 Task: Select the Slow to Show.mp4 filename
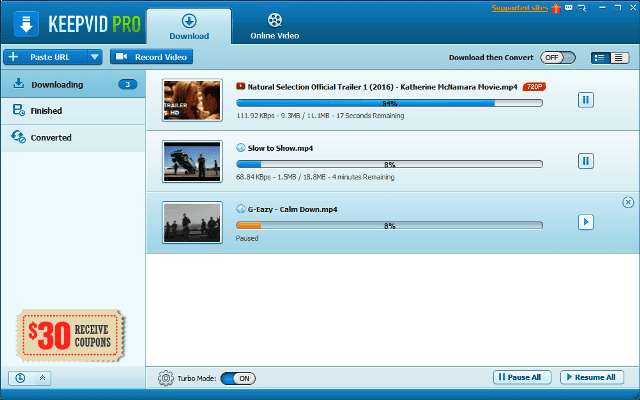pyautogui.click(x=280, y=148)
